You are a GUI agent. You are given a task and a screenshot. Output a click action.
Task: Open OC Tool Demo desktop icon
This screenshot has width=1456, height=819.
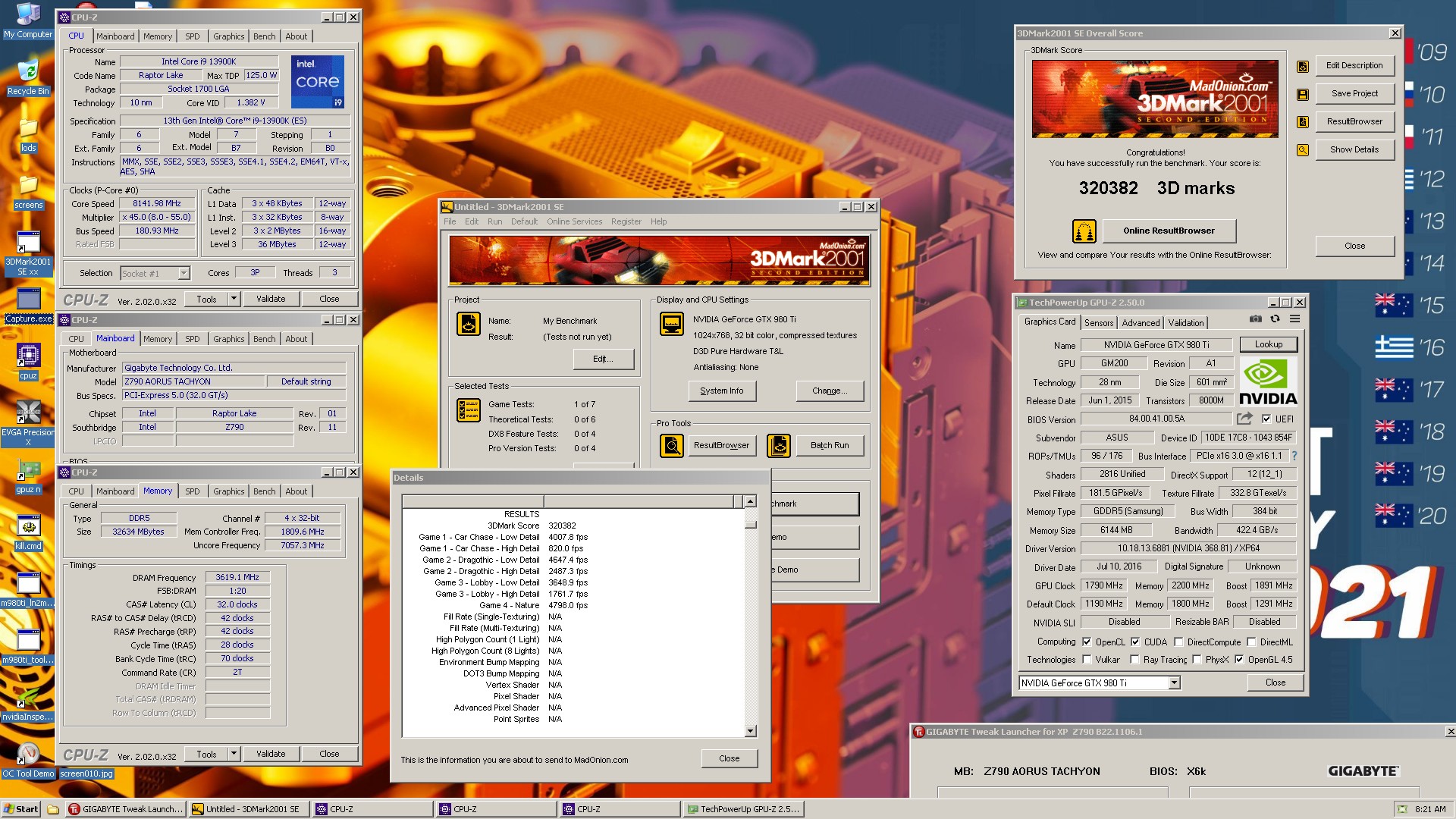28,761
